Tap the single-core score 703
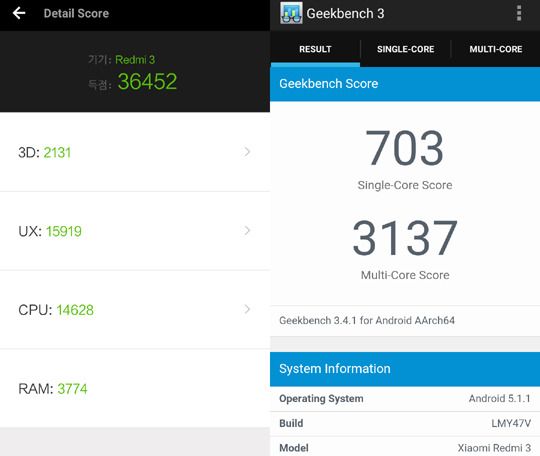This screenshot has height=456, width=540. click(x=405, y=148)
